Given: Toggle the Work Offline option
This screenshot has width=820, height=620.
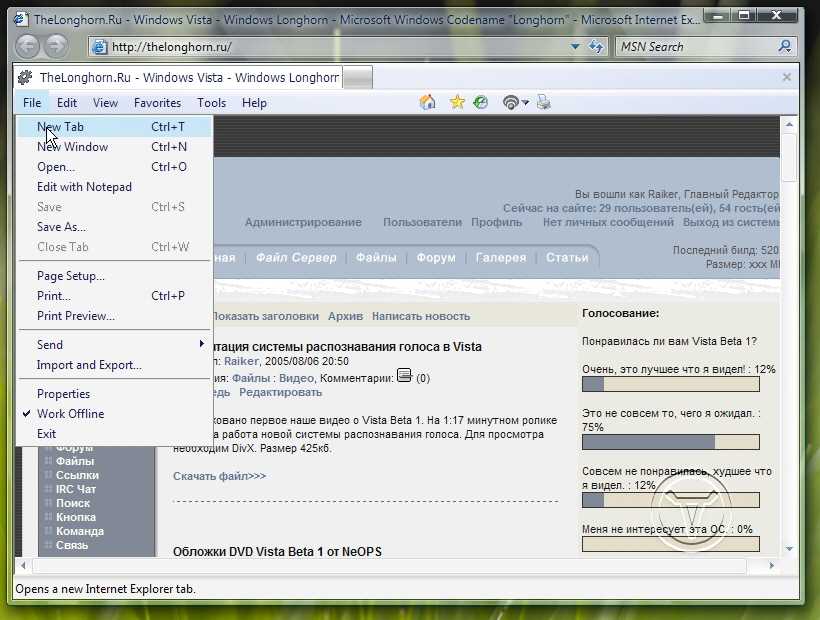Looking at the screenshot, I should coord(115,414).
